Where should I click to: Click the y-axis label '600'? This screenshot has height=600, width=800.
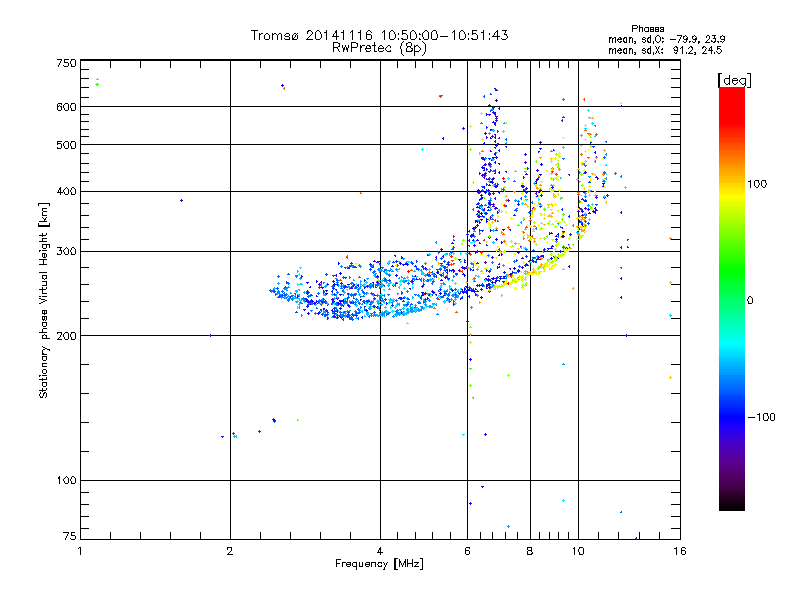[x=66, y=107]
